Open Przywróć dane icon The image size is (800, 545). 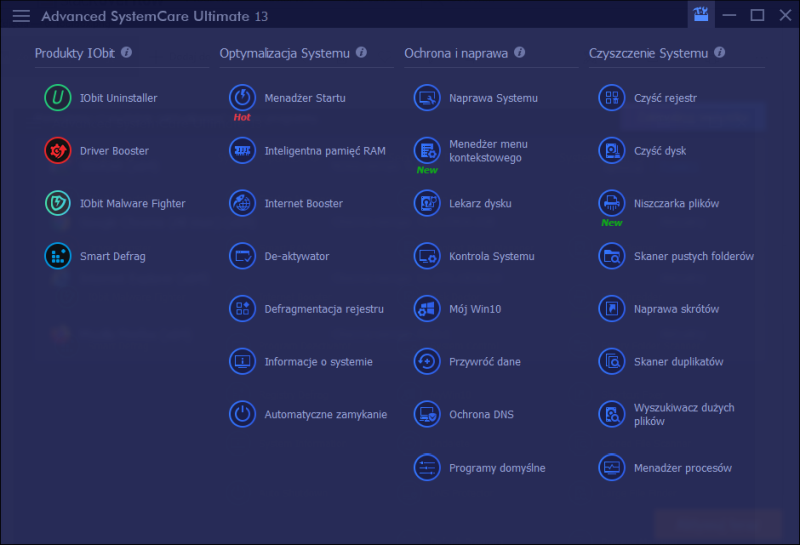click(x=427, y=361)
